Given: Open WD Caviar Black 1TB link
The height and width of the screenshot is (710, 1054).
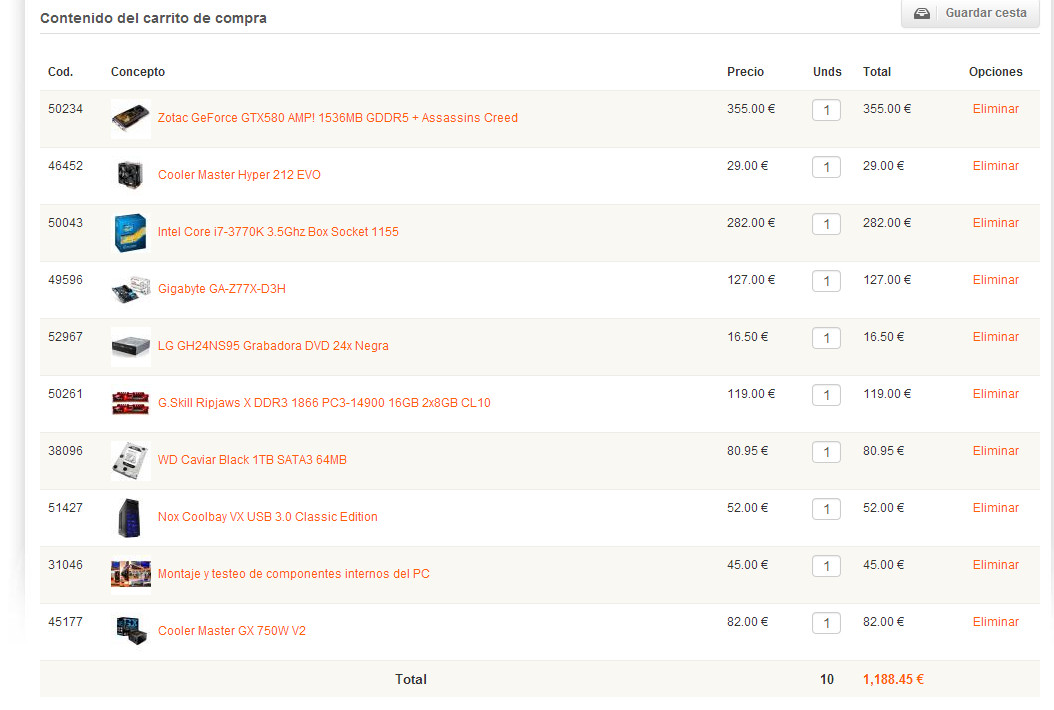Looking at the screenshot, I should [252, 460].
